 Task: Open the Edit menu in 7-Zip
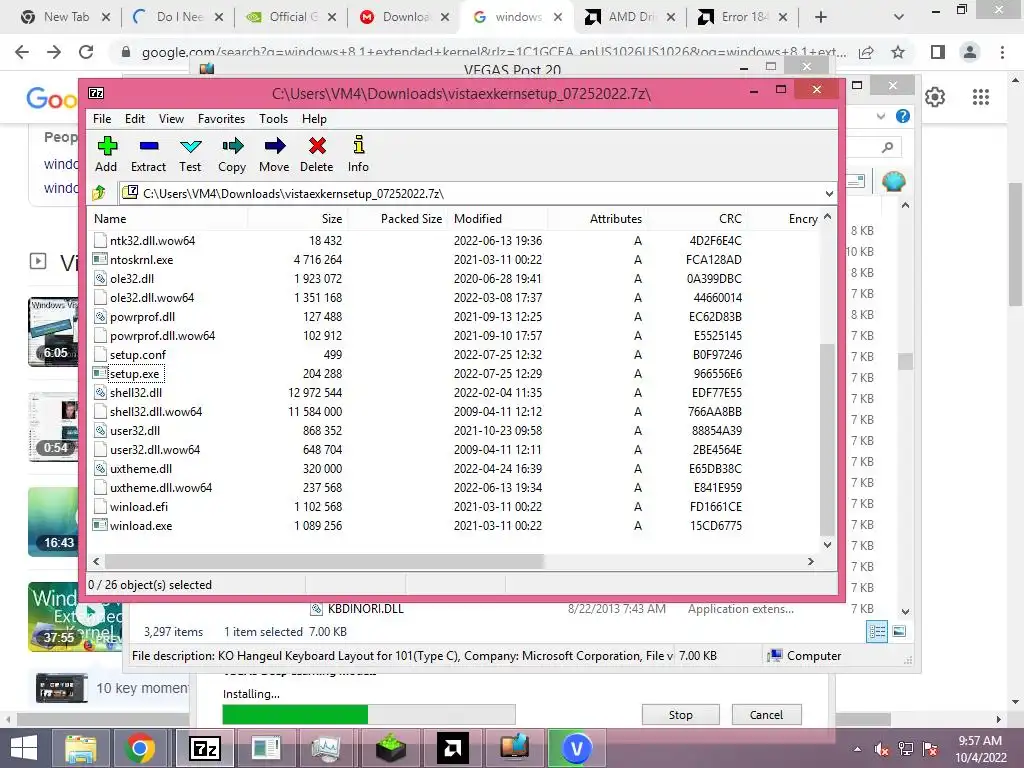(x=135, y=119)
